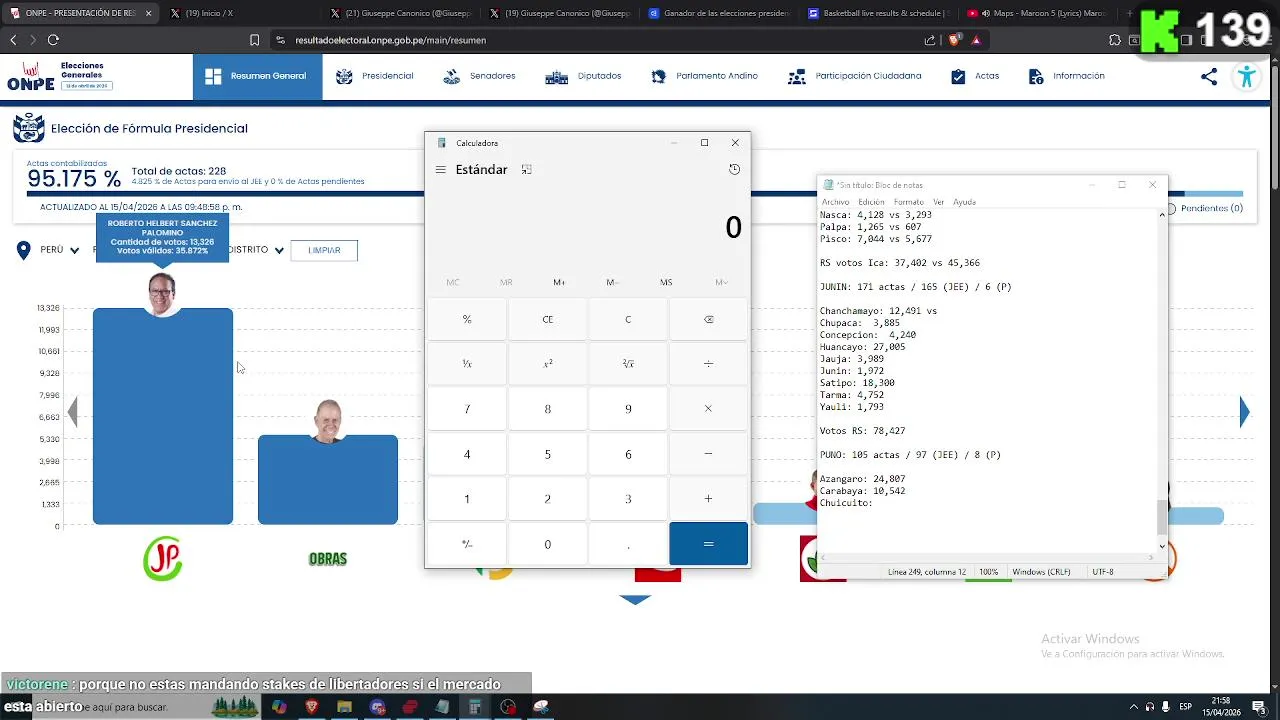1280x720 pixels.
Task: Click the 0 key in Calculator
Action: click(x=547, y=544)
